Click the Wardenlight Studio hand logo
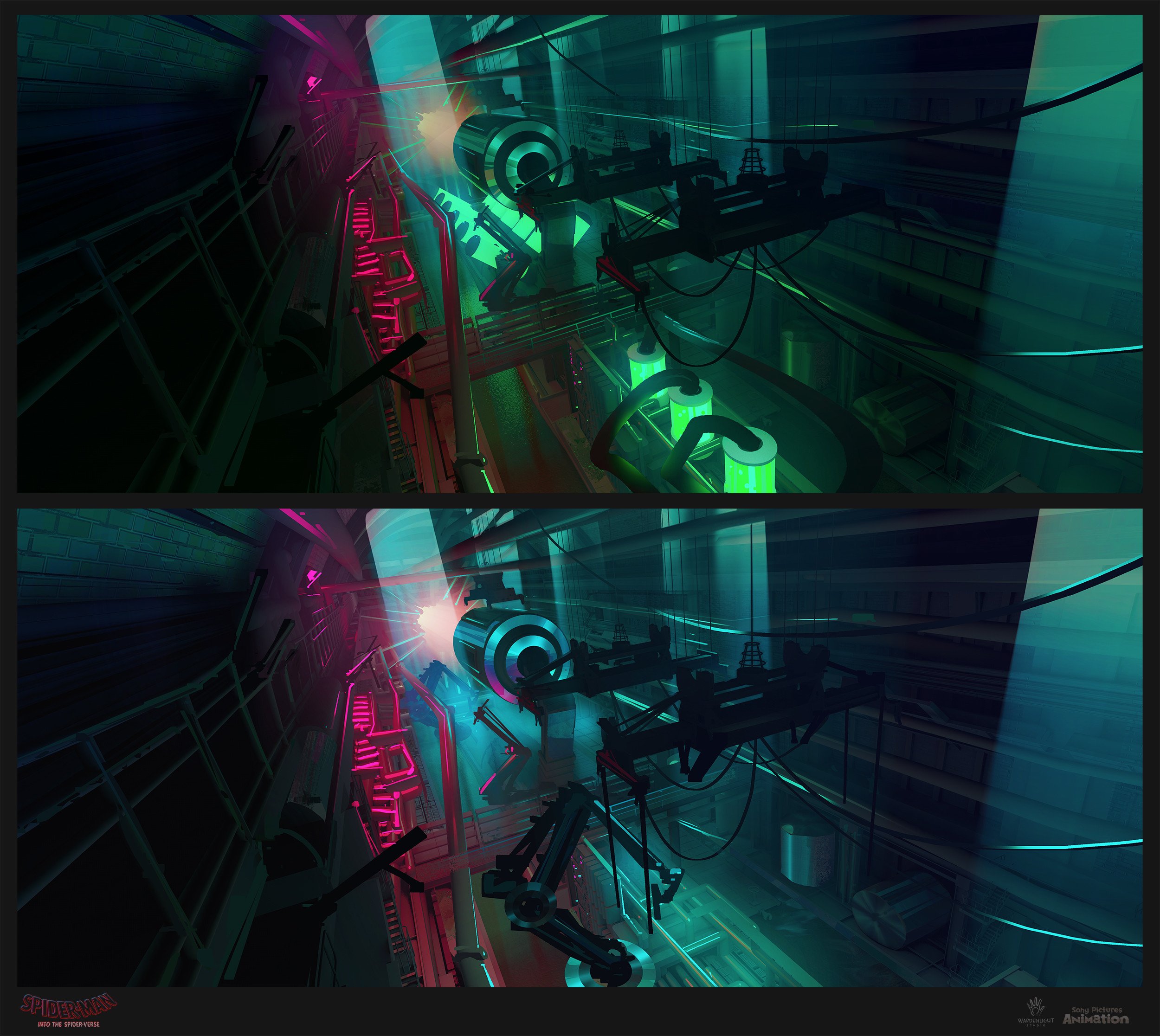Screen dimensions: 1160x1036 pyautogui.click(x=1035, y=1011)
